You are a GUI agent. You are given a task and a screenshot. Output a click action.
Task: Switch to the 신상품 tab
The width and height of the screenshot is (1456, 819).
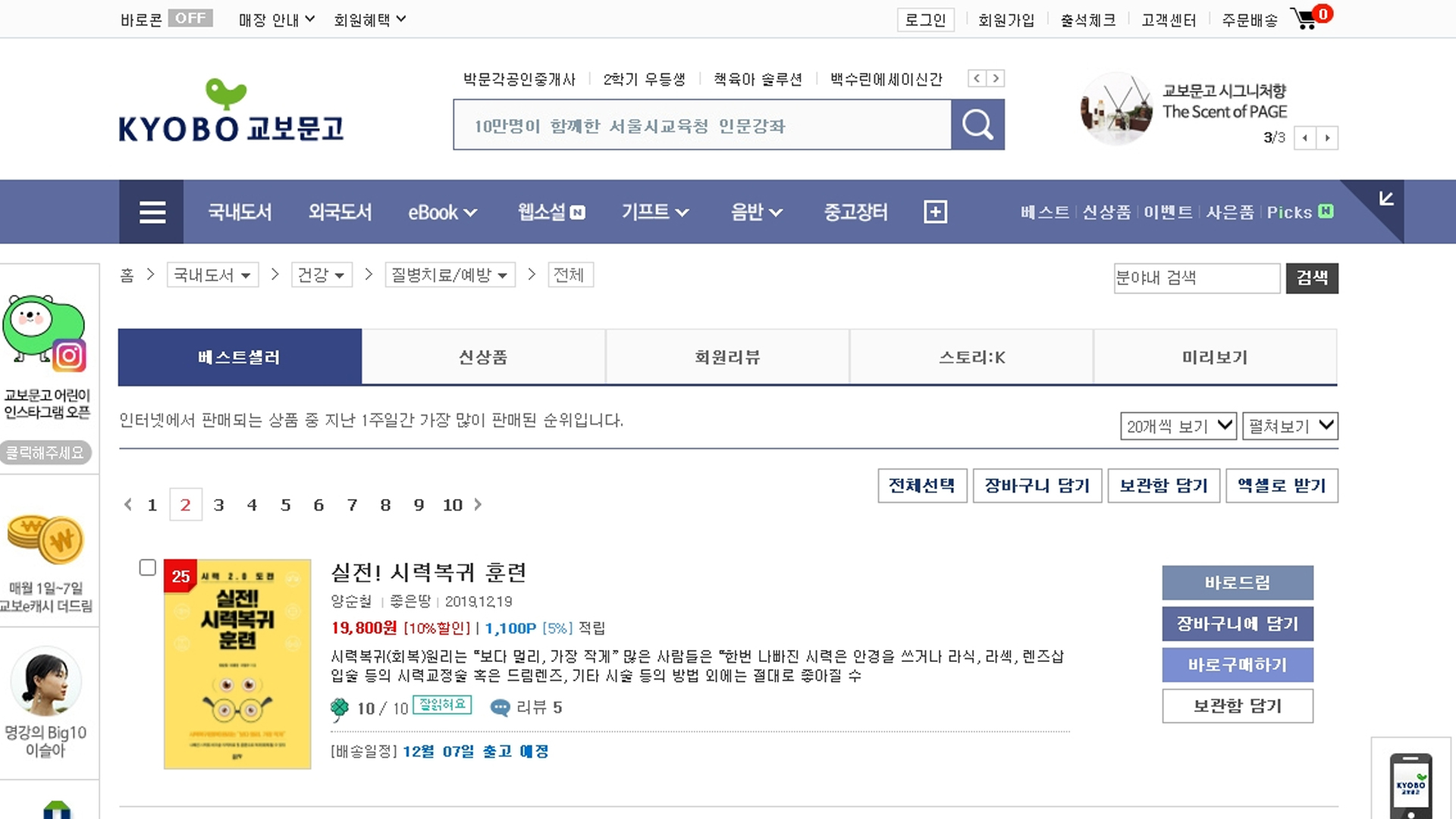pos(483,357)
